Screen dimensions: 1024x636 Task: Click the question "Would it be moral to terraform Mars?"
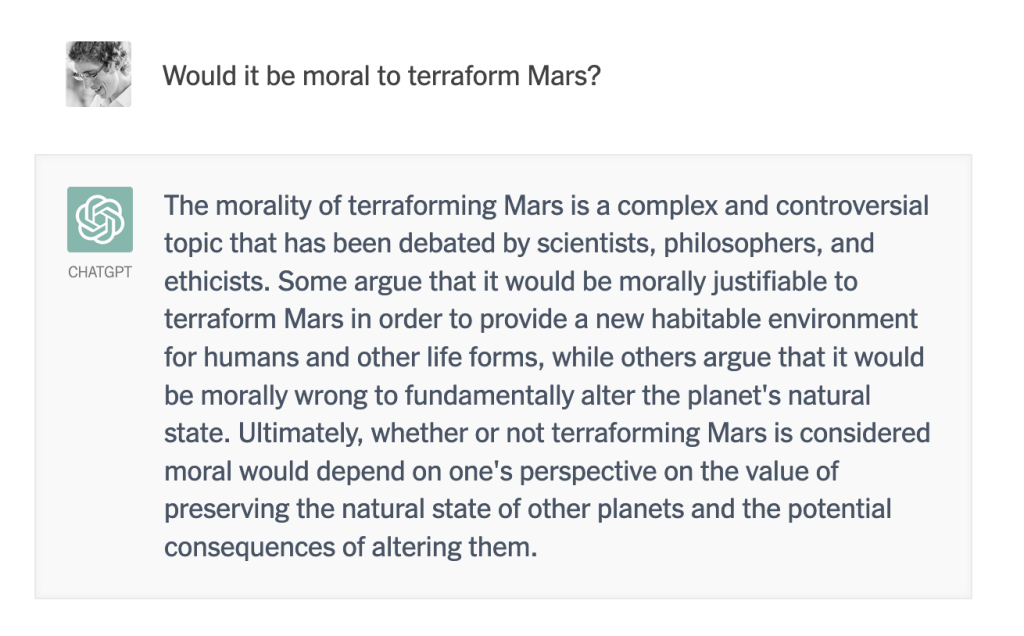[381, 76]
